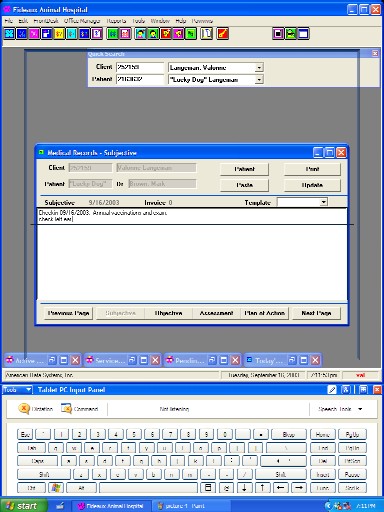The width and height of the screenshot is (384, 512).
Task: Go to Next Page
Action: click(316, 313)
